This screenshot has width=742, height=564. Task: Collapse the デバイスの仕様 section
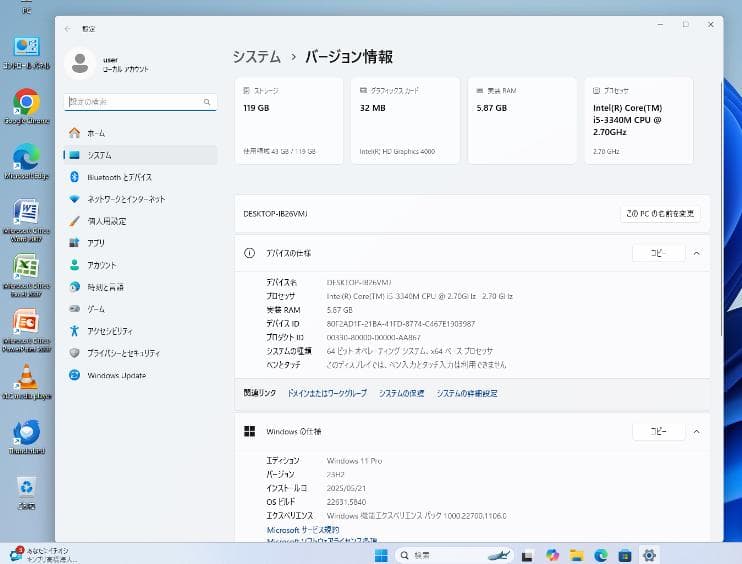[x=697, y=253]
